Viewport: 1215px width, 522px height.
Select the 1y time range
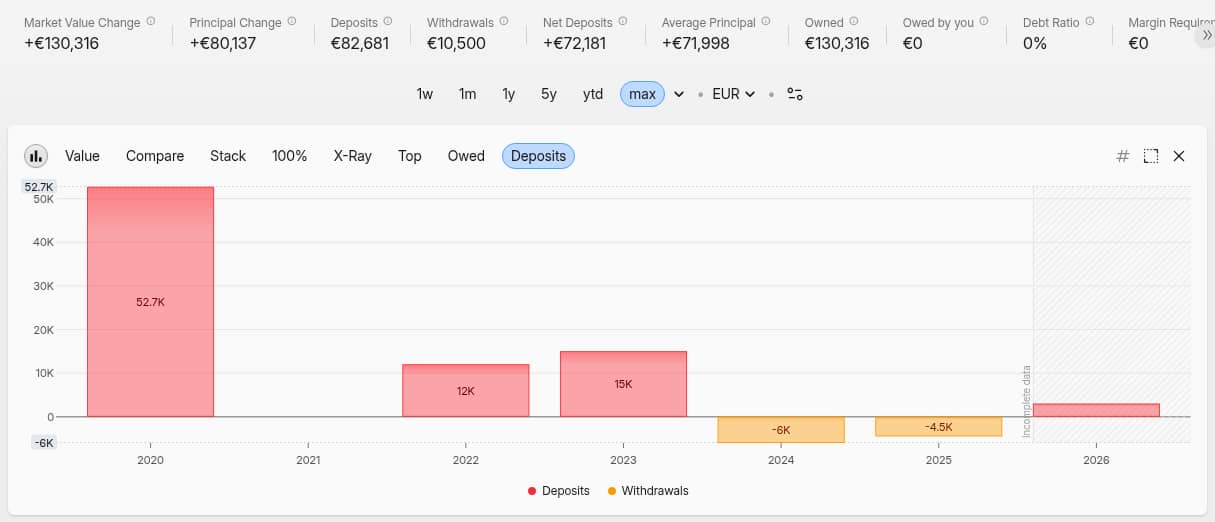click(x=508, y=94)
